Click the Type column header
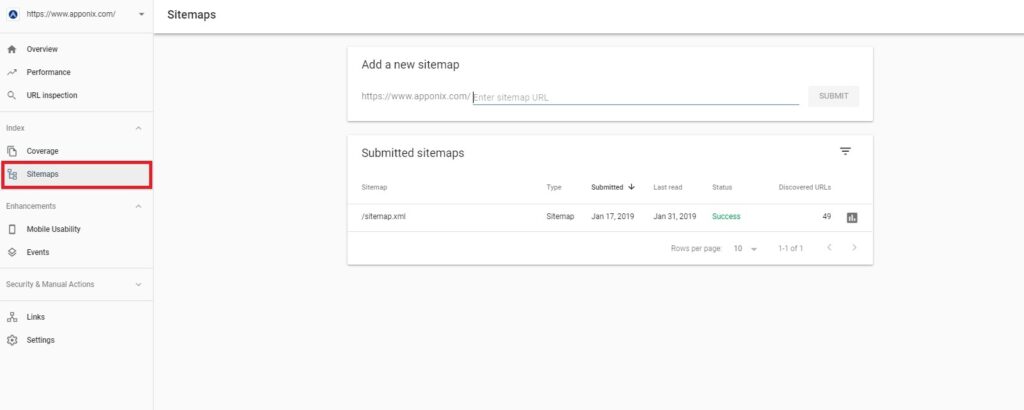 click(x=554, y=187)
